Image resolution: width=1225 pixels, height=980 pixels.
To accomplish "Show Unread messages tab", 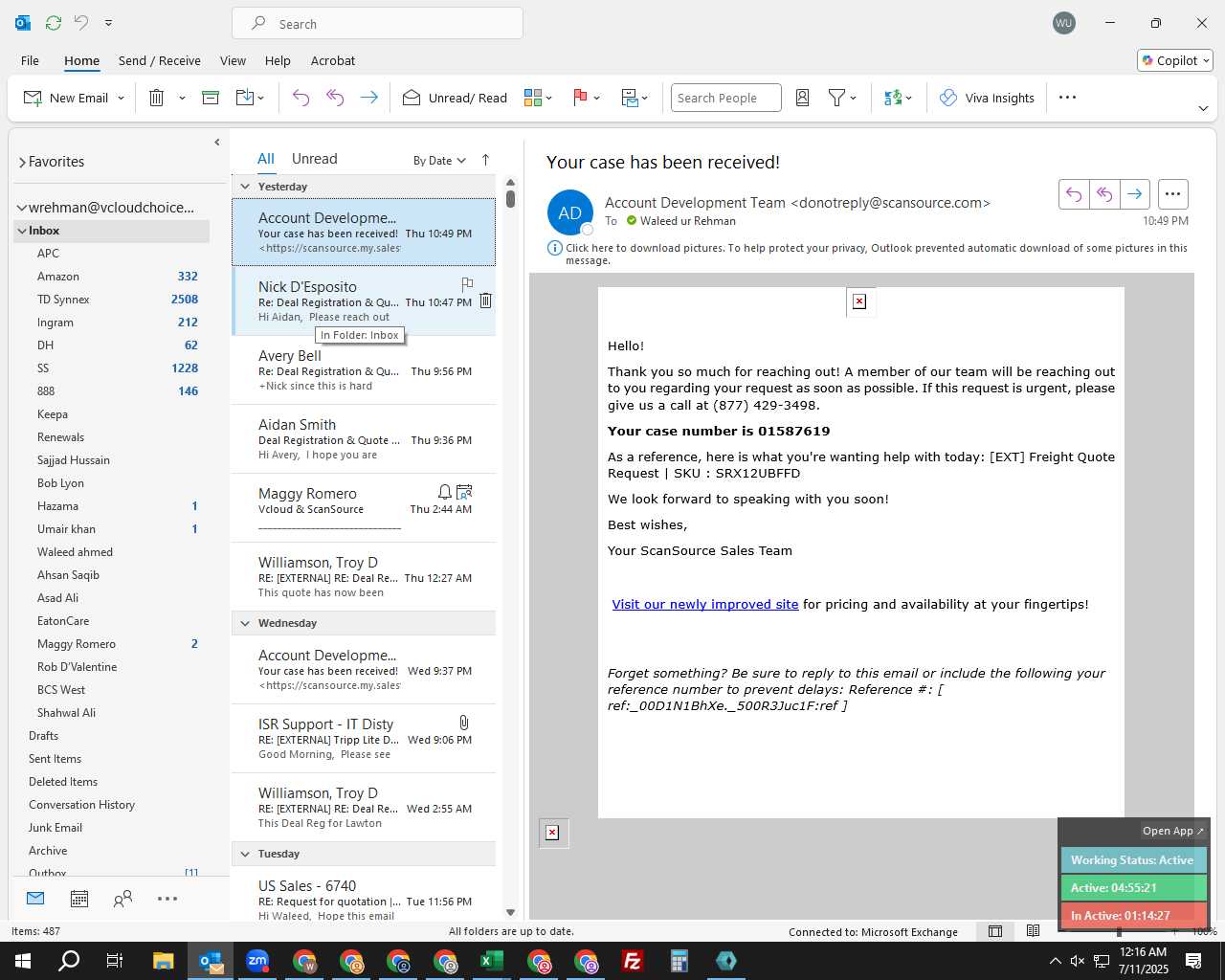I will click(x=314, y=159).
